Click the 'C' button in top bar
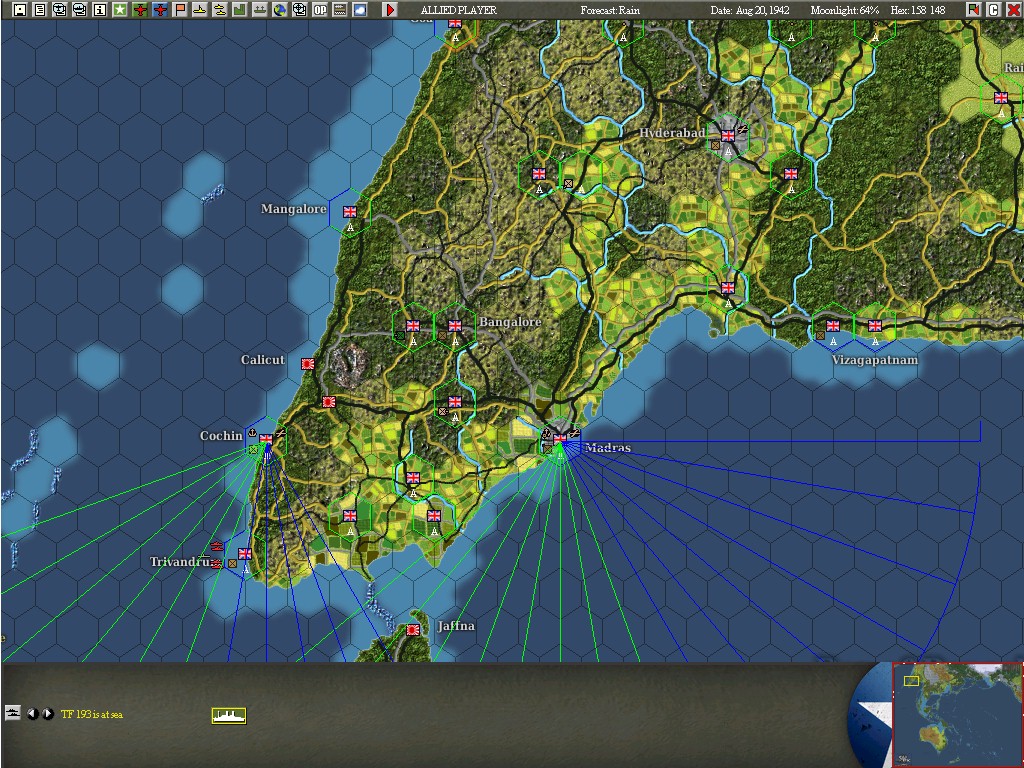Image resolution: width=1024 pixels, height=768 pixels. tap(993, 10)
